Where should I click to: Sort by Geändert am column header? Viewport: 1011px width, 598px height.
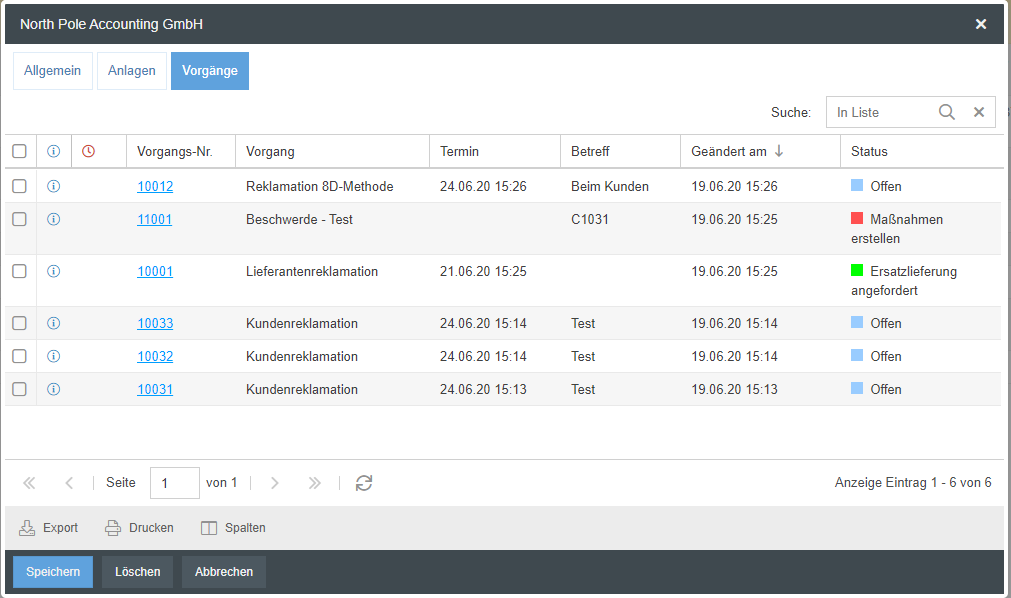760,151
